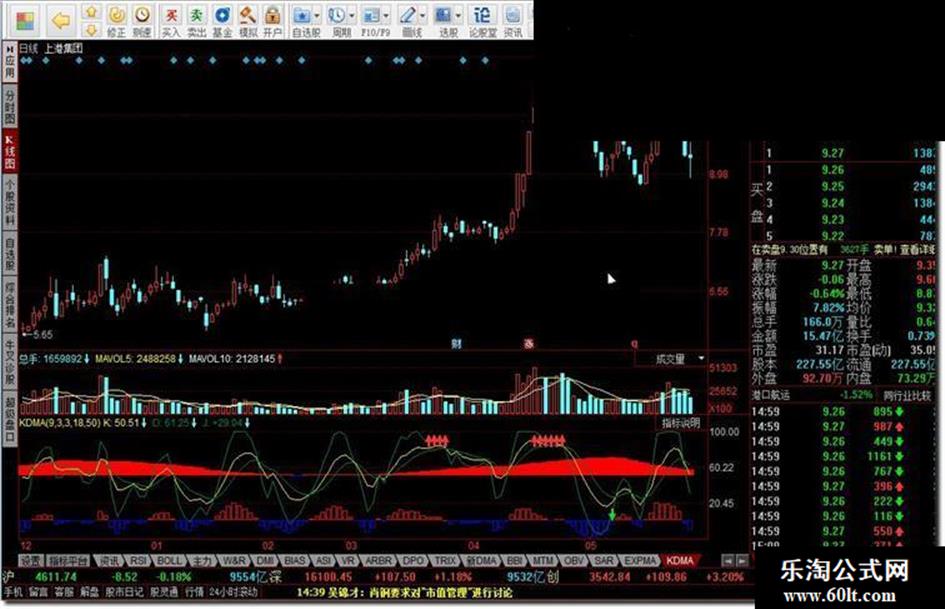
Task: Open the 资讯 news toolbar icon
Action: click(513, 21)
